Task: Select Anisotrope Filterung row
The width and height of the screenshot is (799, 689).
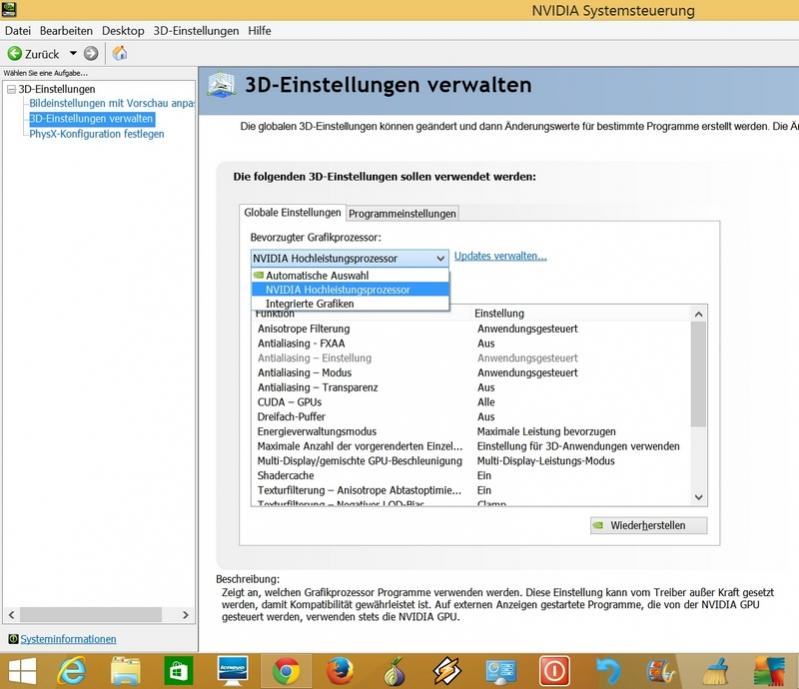Action: tap(471, 329)
